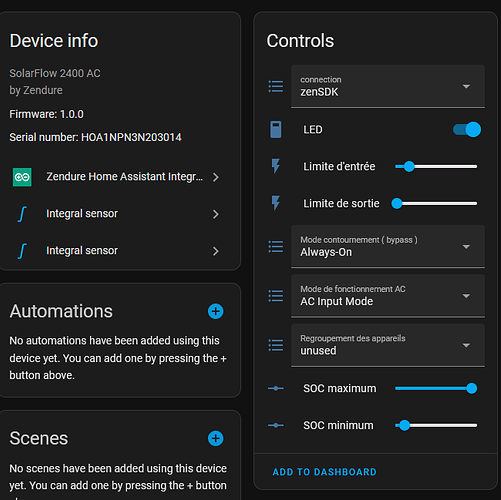Click the list icon beside Mode contournement
This screenshot has width=501, height=500.
(276, 247)
